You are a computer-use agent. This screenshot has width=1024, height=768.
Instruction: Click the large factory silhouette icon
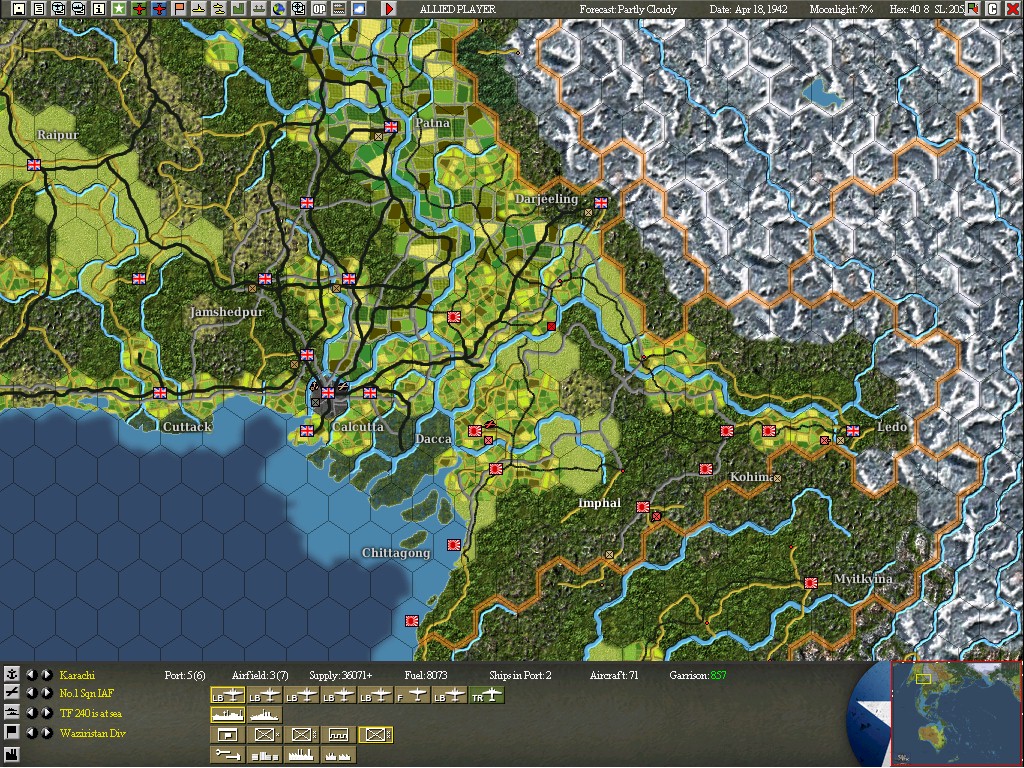[301, 754]
